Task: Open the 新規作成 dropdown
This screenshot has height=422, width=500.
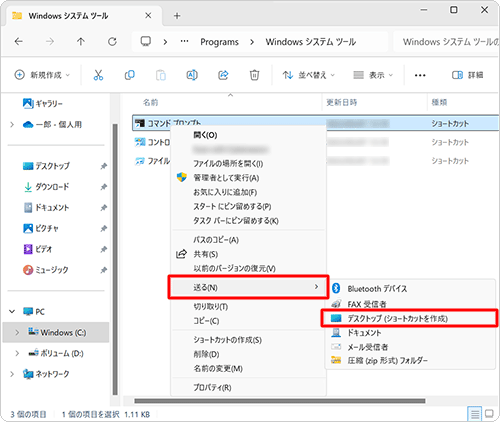Action: pos(42,75)
